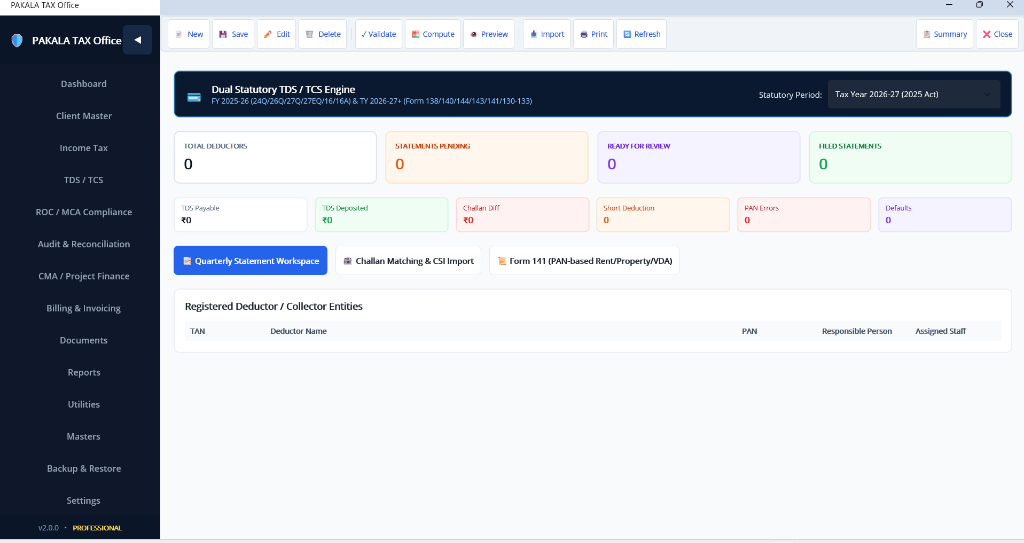Minimize the PAKALA TAX Office window
The height and width of the screenshot is (543, 1024).
pos(949,5)
